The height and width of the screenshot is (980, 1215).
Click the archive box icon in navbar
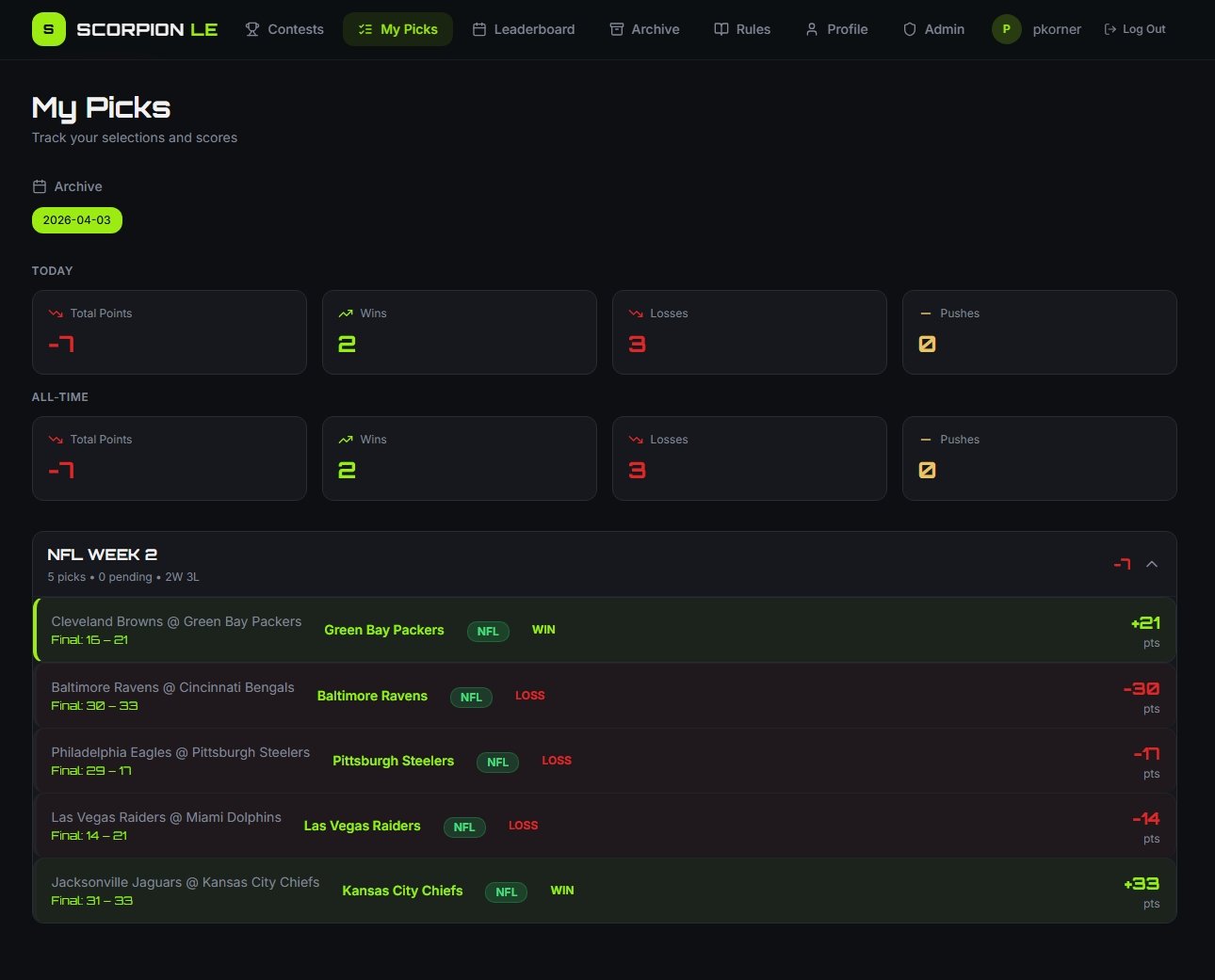[617, 29]
